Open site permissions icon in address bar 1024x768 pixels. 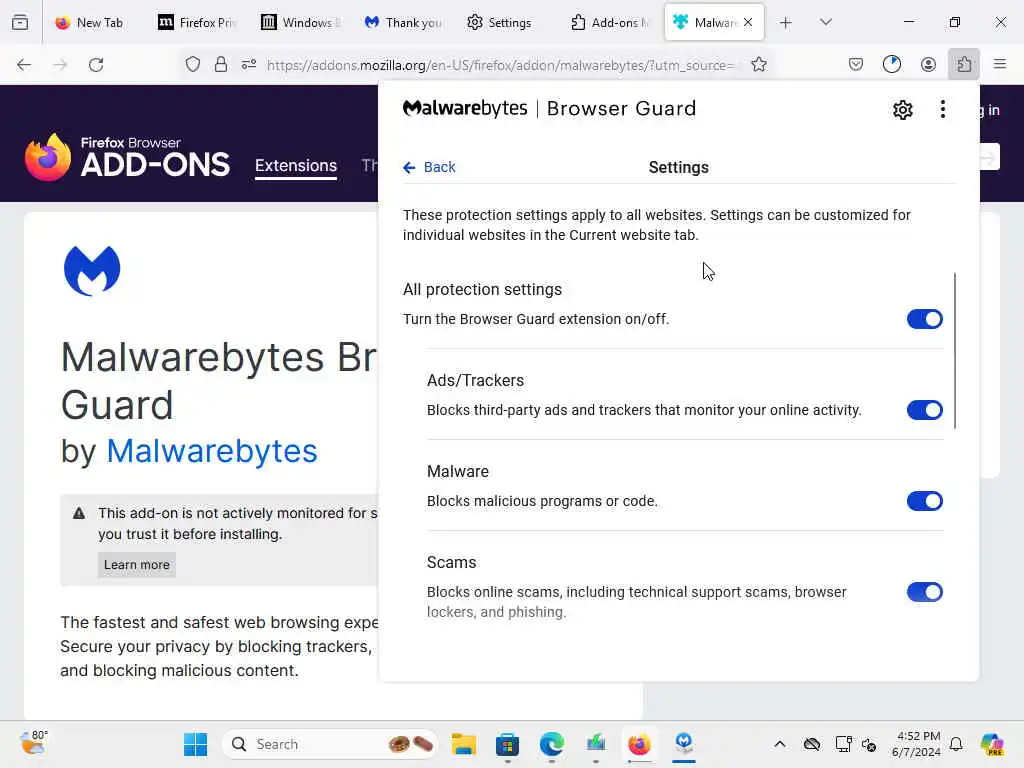click(x=249, y=64)
